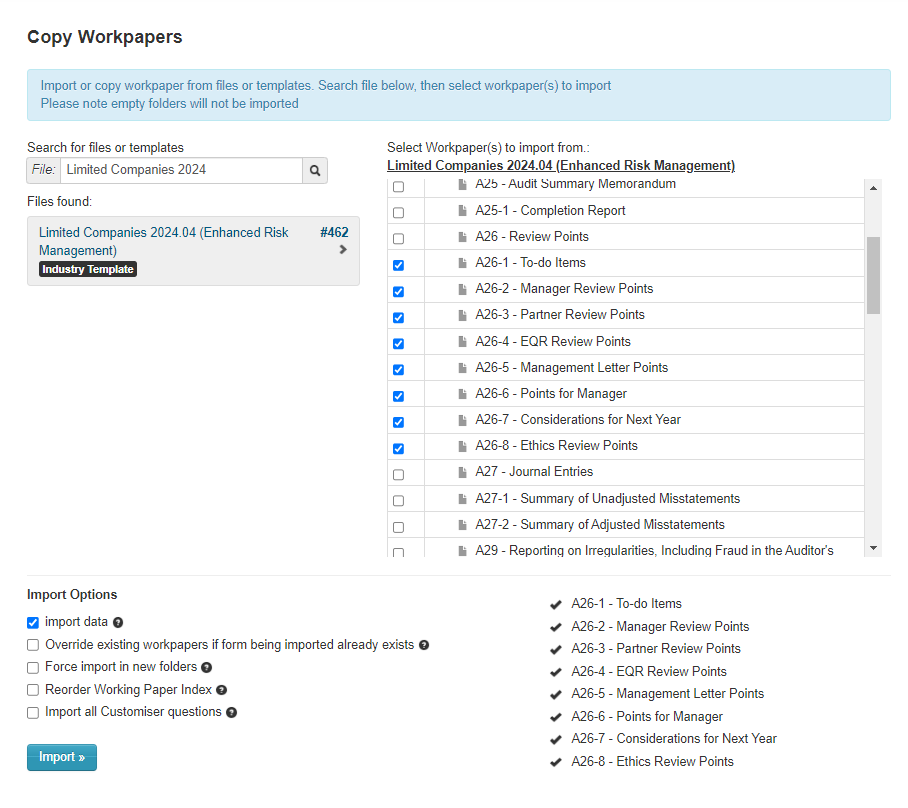Click the help icon beside "Override existing workpapers"
Image resolution: width=908 pixels, height=808 pixels.
(x=423, y=645)
